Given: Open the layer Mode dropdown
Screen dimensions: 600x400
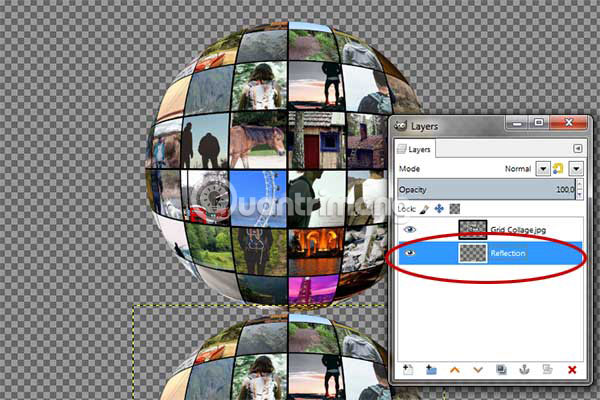Looking at the screenshot, I should [543, 169].
